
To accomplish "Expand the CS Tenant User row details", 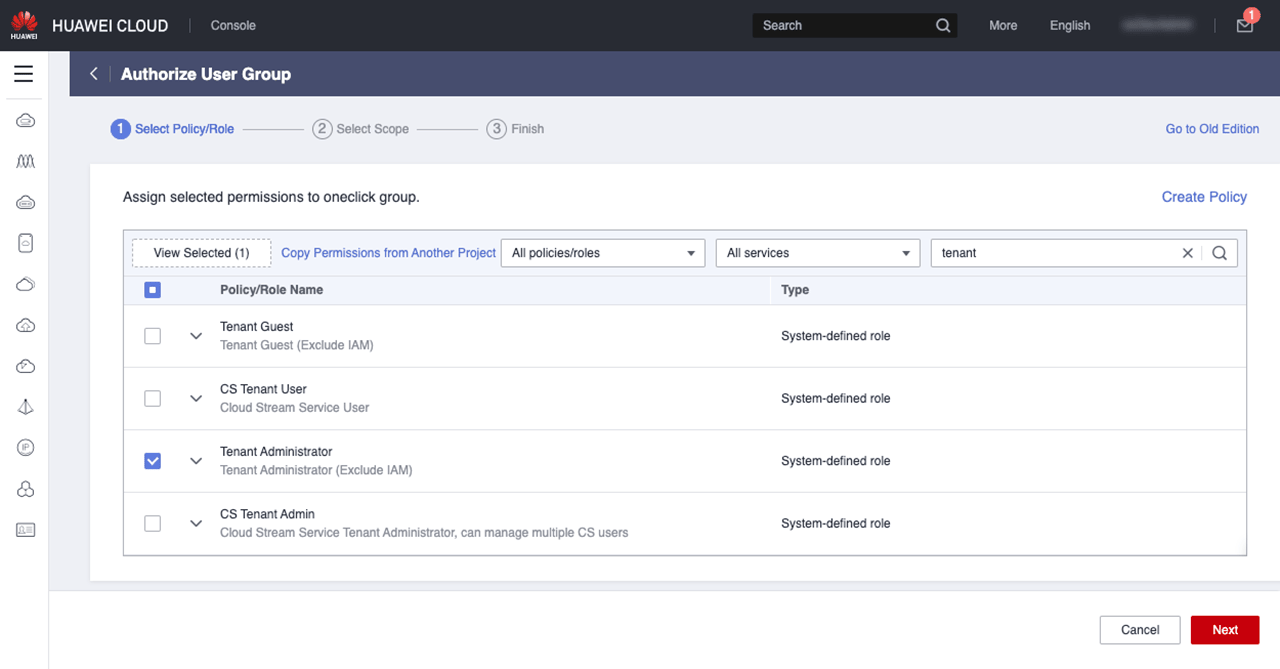I will 196,399.
